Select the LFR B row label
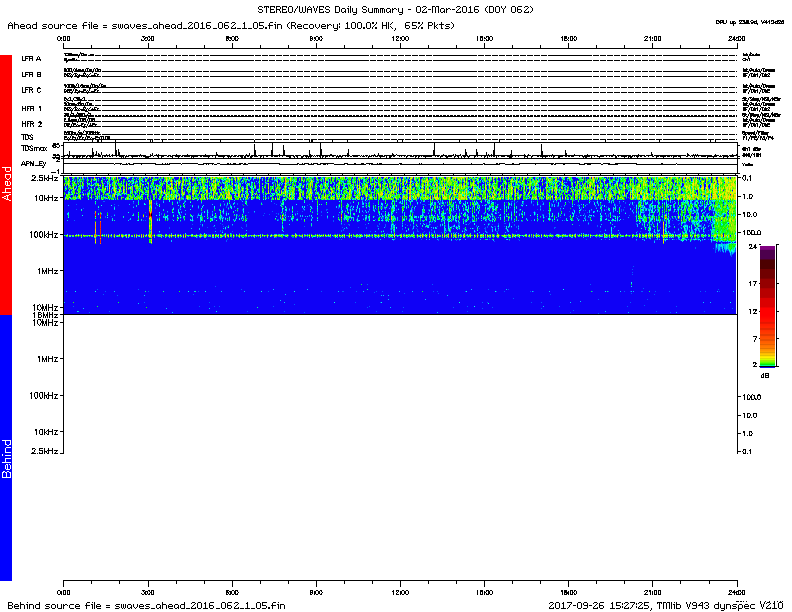This screenshot has height=612, width=792. (32, 75)
